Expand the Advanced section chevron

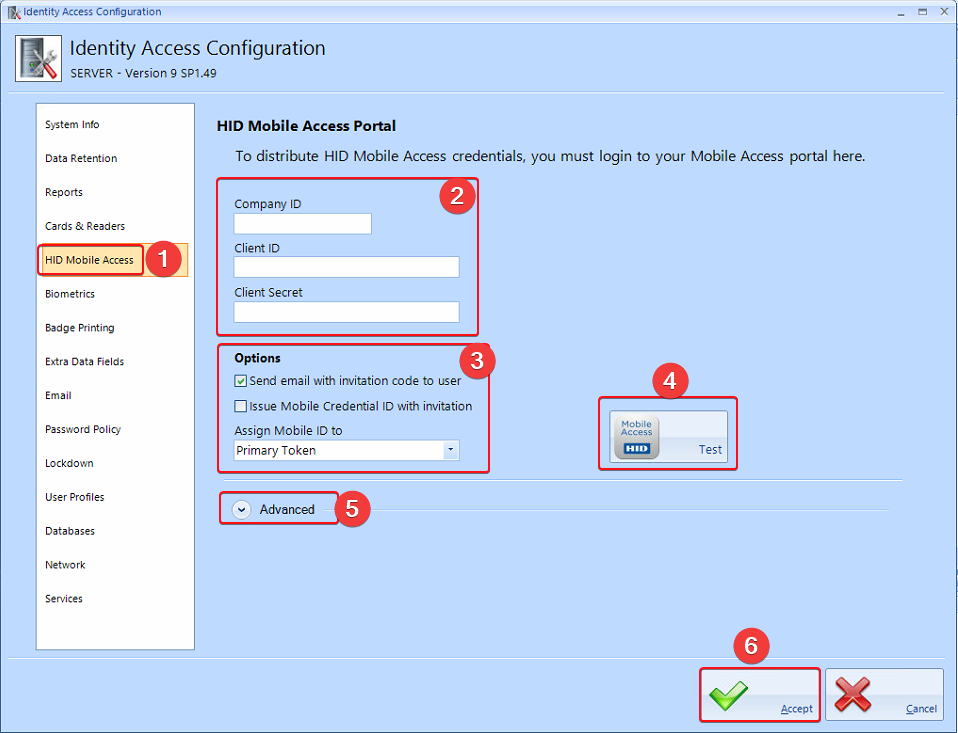coord(241,509)
